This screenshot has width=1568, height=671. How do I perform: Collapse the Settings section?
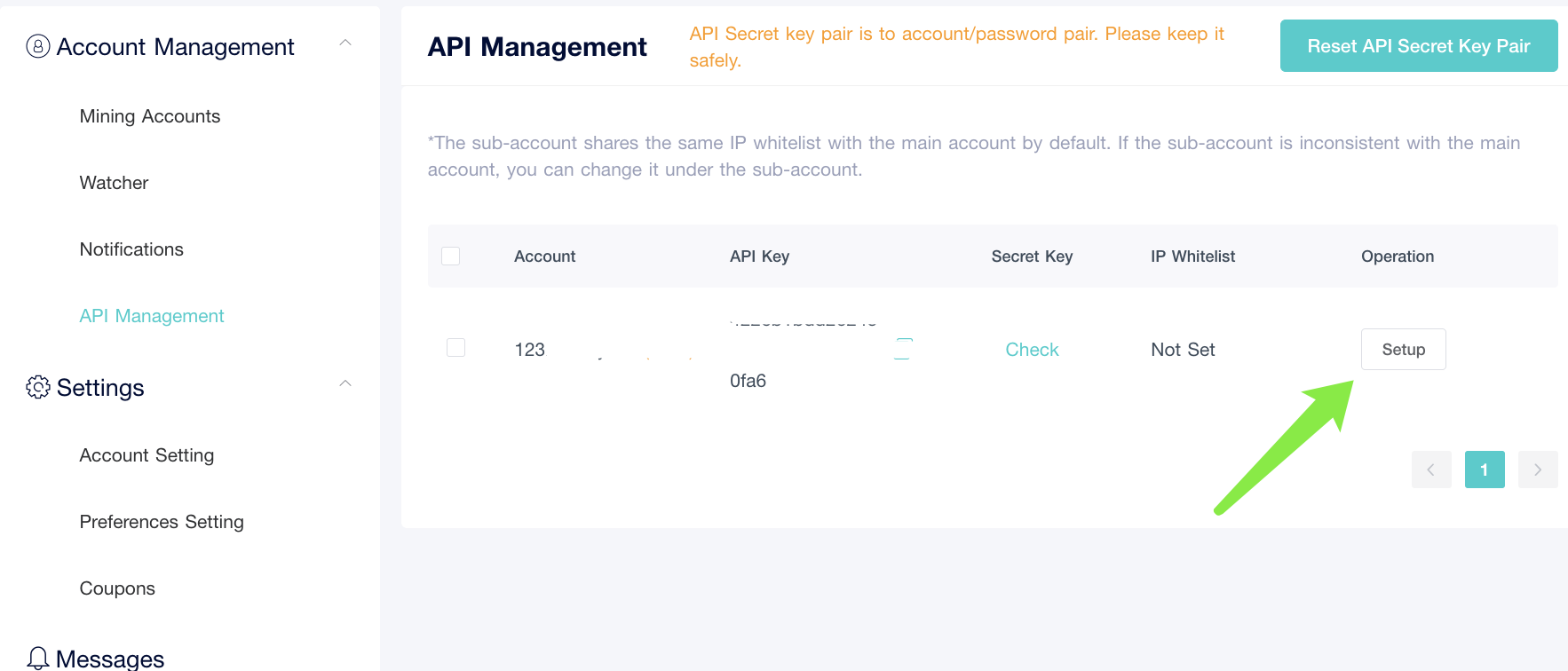[346, 383]
